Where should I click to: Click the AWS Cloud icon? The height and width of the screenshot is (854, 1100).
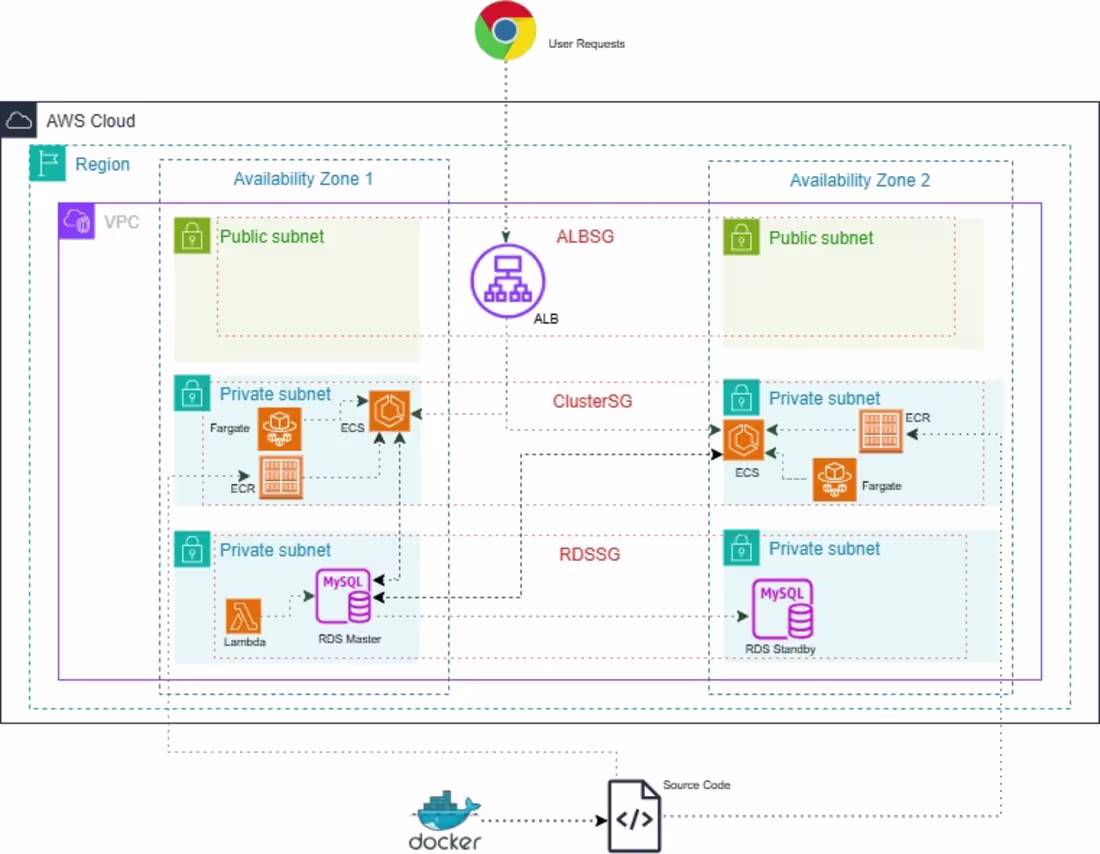tap(19, 120)
